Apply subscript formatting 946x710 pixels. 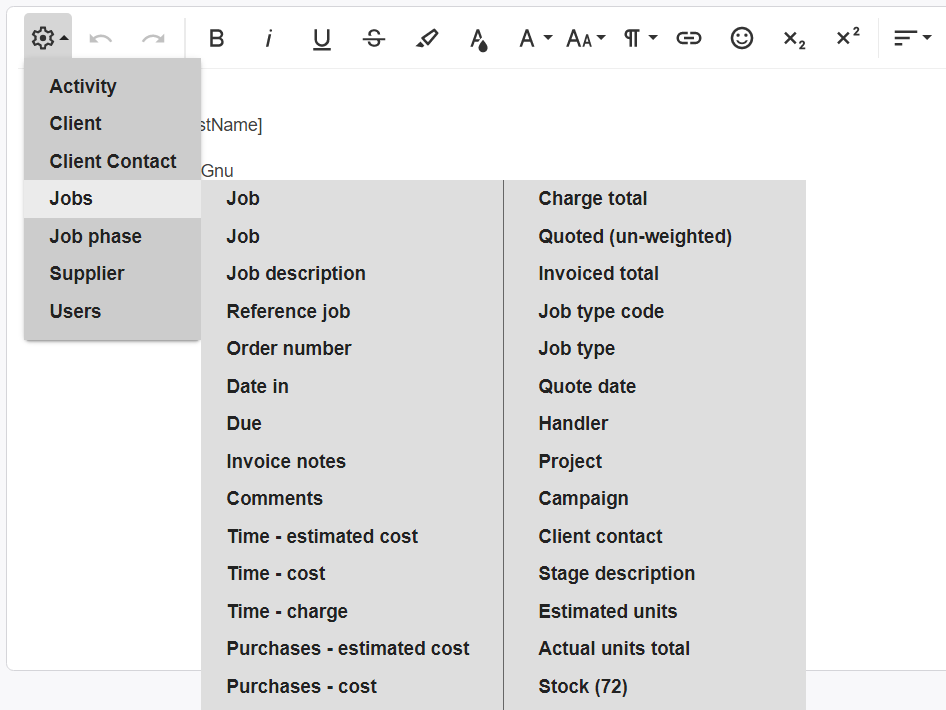tap(794, 38)
